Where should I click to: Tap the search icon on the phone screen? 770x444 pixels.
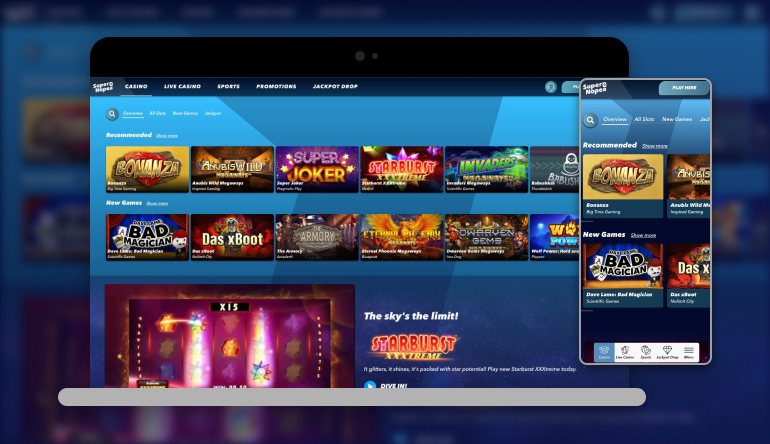tap(590, 120)
